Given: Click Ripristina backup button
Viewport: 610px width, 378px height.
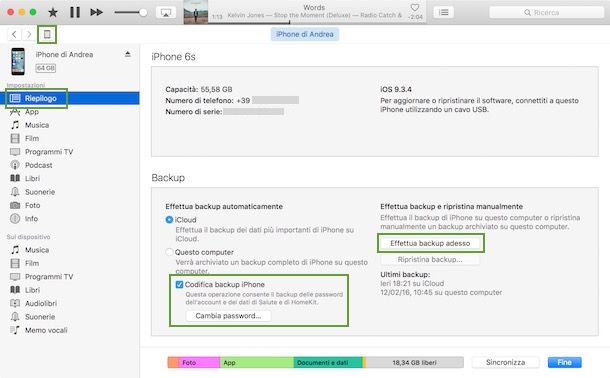Looking at the screenshot, I should click(430, 259).
